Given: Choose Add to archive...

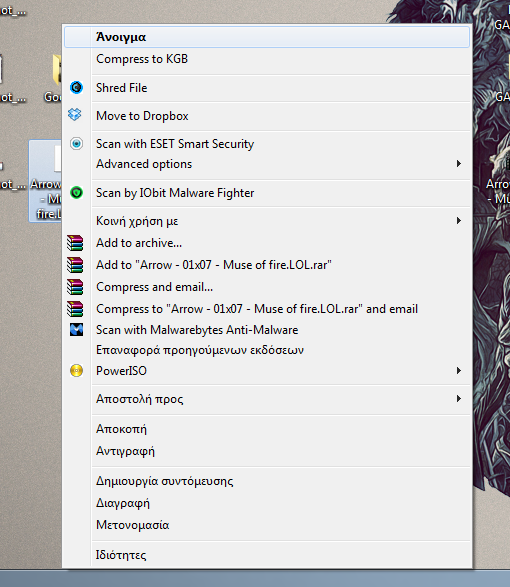Looking at the screenshot, I should click(x=267, y=243).
